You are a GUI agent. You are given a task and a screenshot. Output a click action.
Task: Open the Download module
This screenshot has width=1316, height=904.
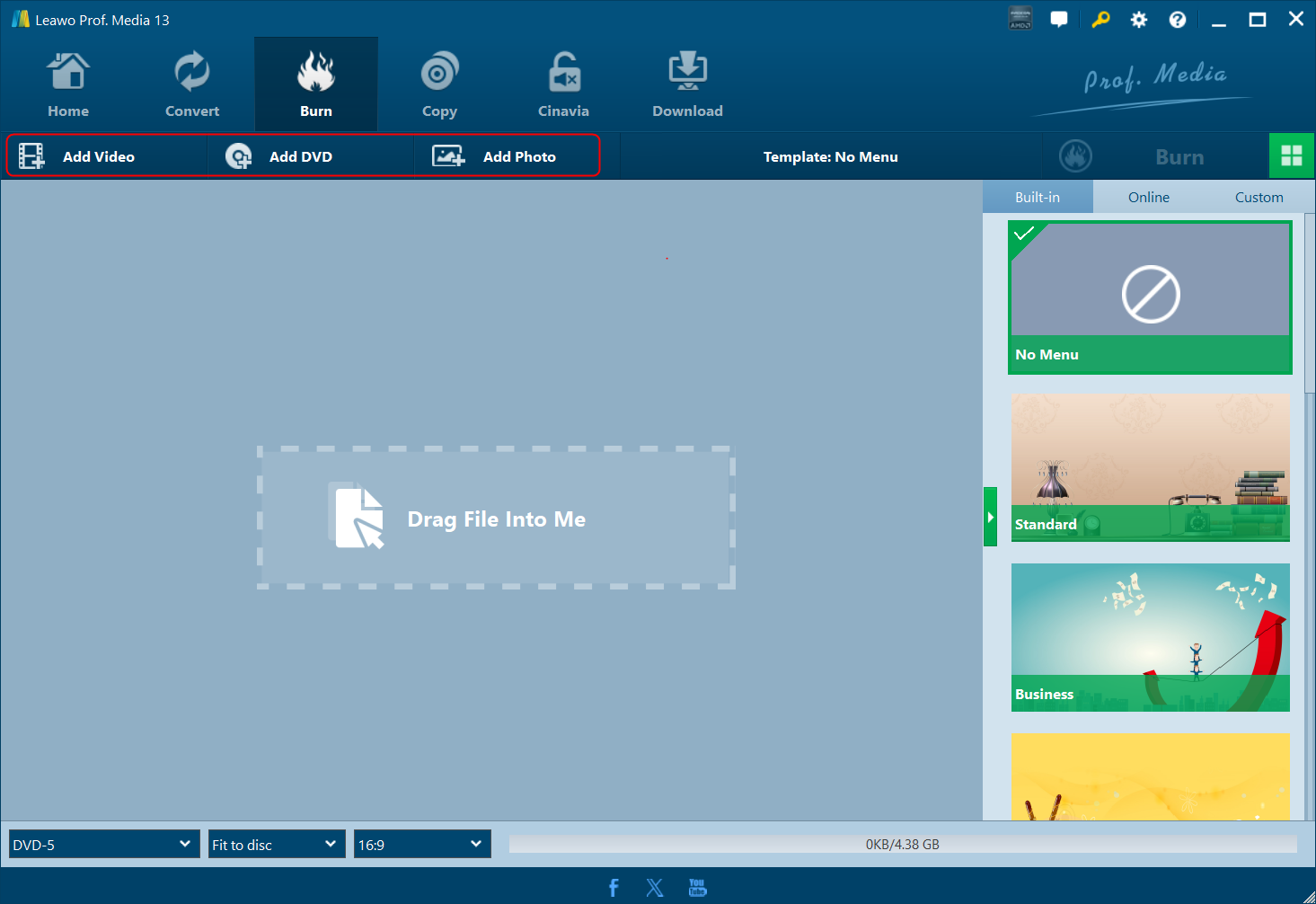687,85
